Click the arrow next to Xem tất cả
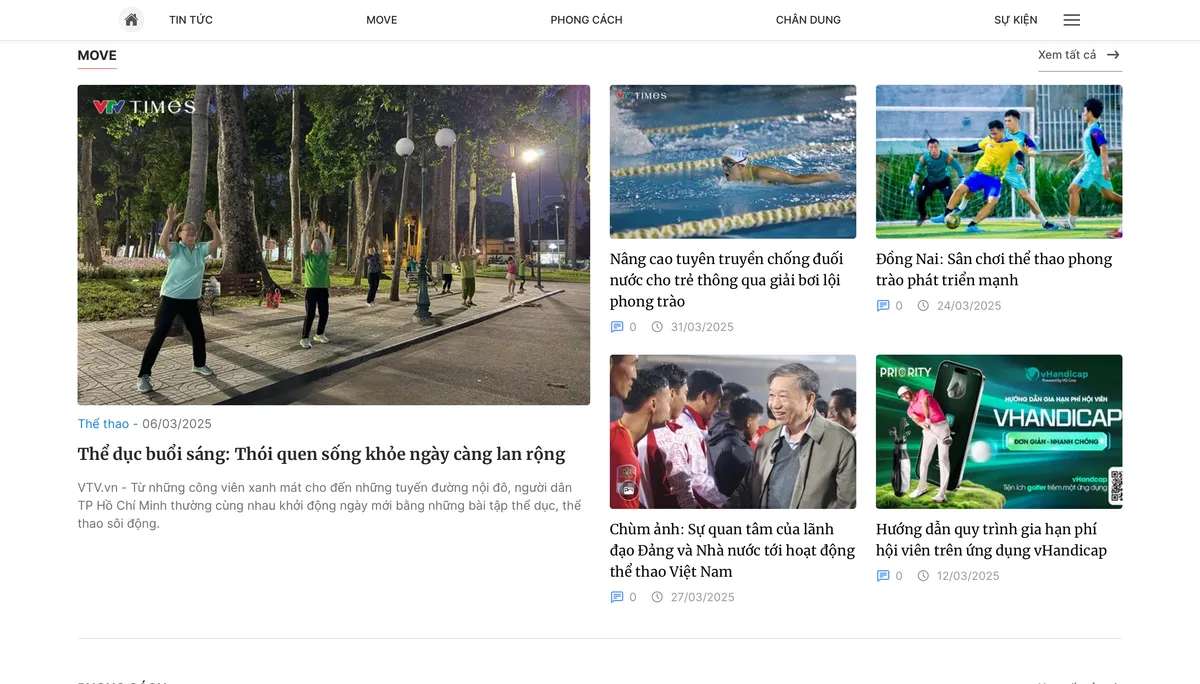Viewport: 1200px width, 684px height. click(x=1113, y=55)
